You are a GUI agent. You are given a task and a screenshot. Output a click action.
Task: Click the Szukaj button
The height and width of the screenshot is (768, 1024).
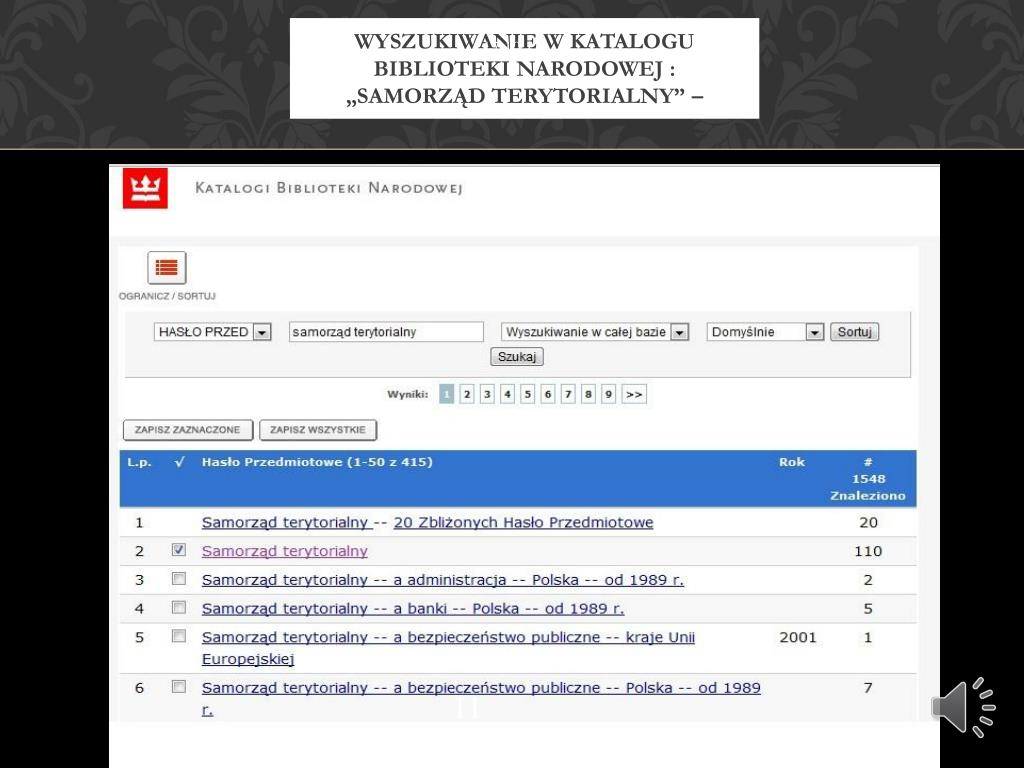tap(517, 357)
